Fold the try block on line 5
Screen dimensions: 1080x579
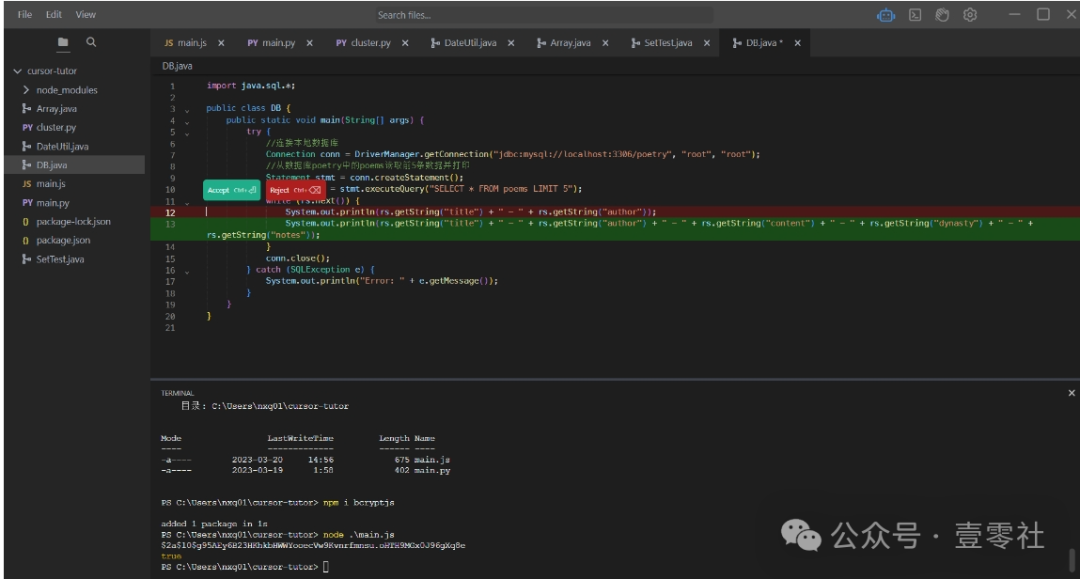pyautogui.click(x=186, y=132)
